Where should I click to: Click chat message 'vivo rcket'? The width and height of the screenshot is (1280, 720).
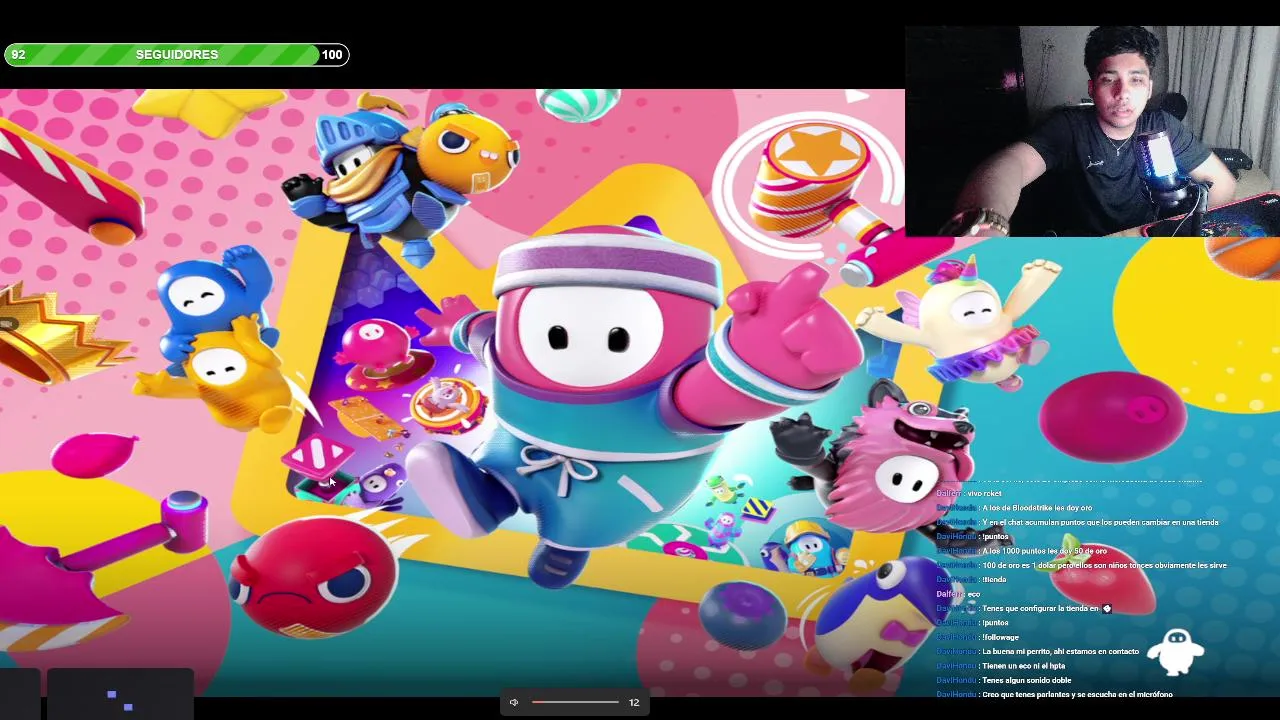(x=984, y=493)
